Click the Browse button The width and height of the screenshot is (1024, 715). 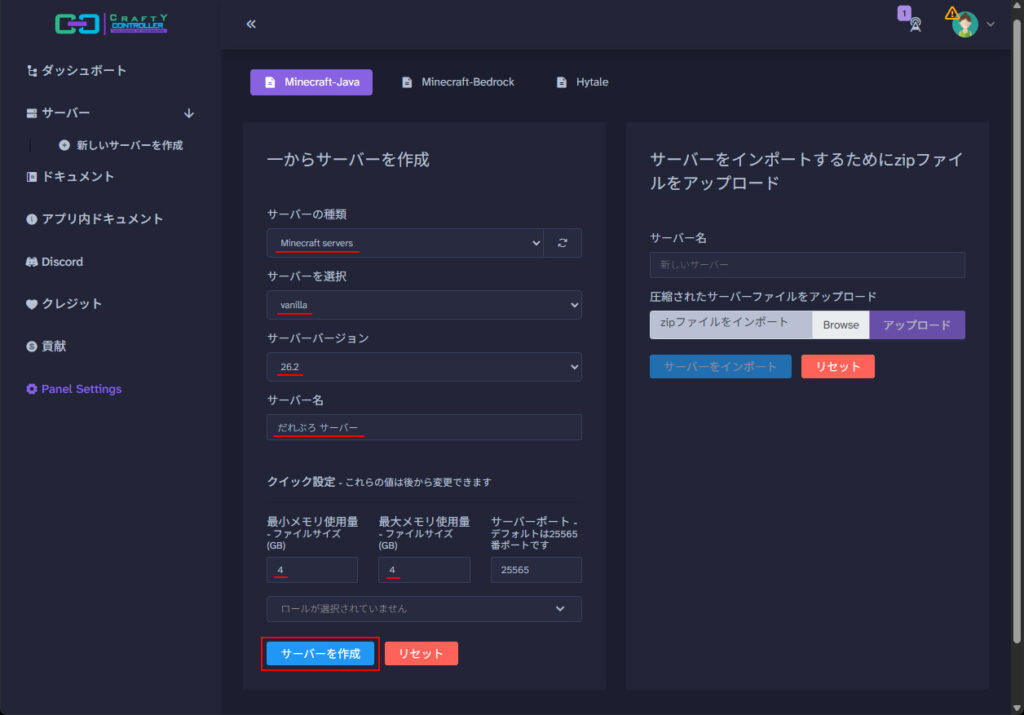(840, 325)
